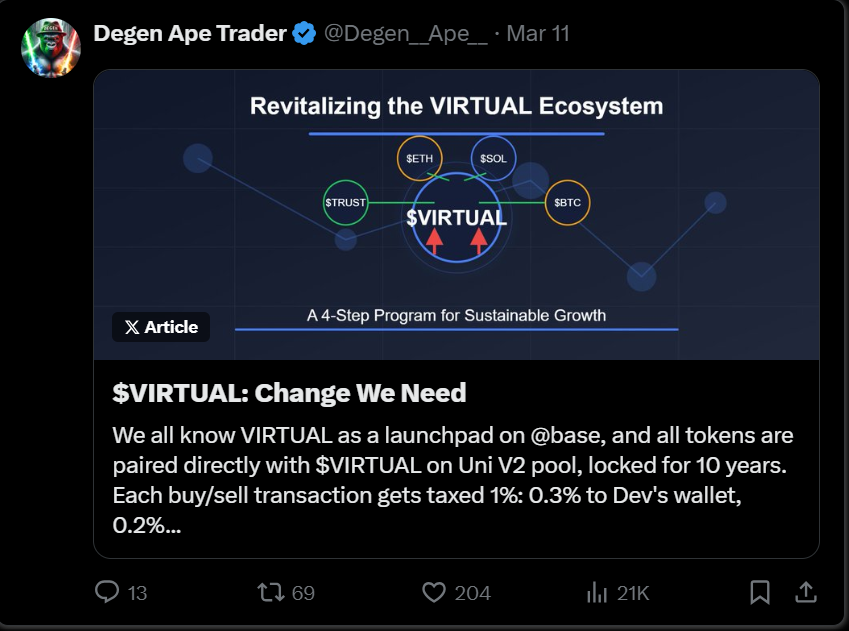Open Degen Ape Trader's avatar picture
The height and width of the screenshot is (631, 849).
tap(50, 46)
